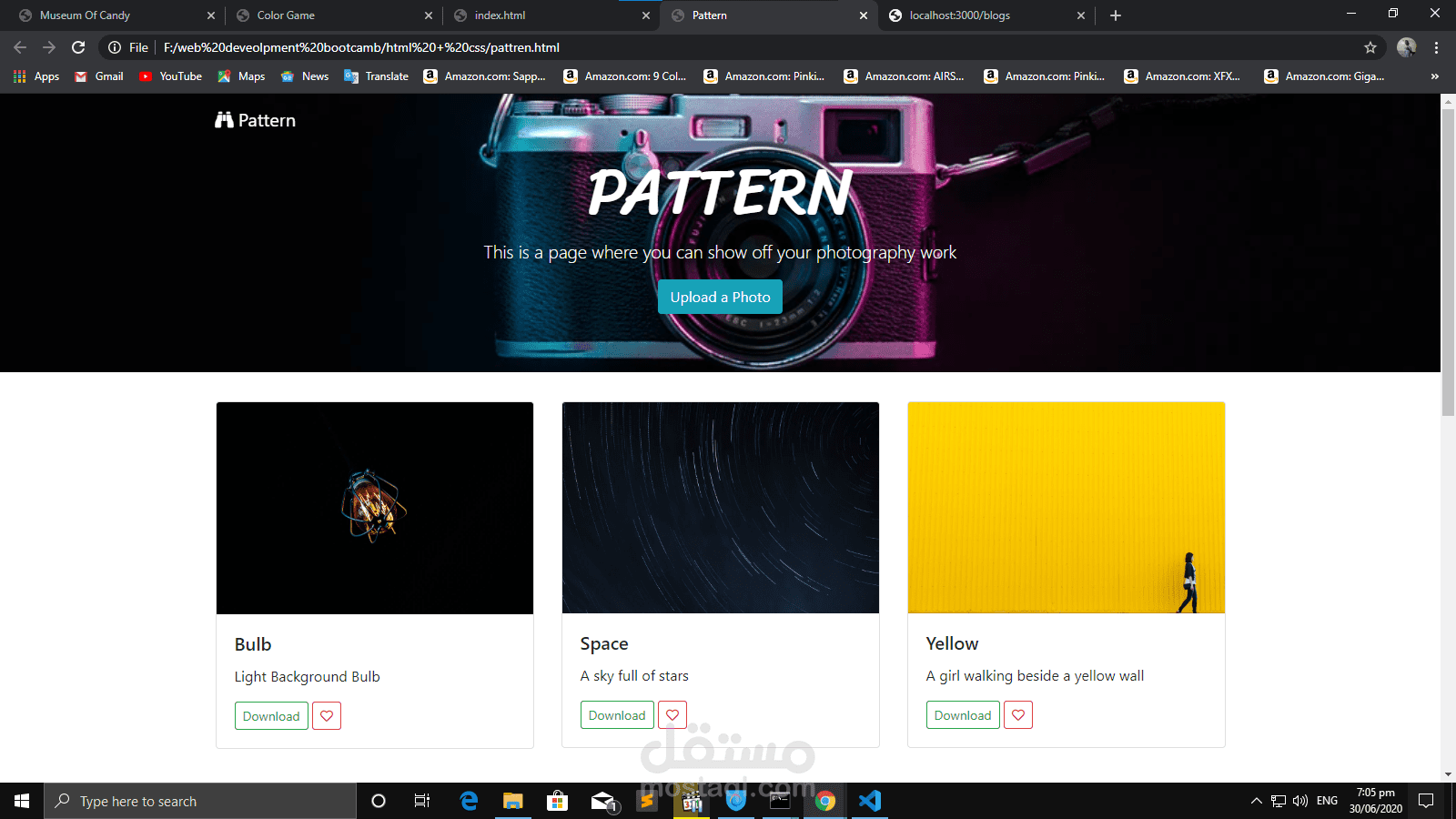
Task: Open Visual Studio Code from the taskbar
Action: pos(870,801)
